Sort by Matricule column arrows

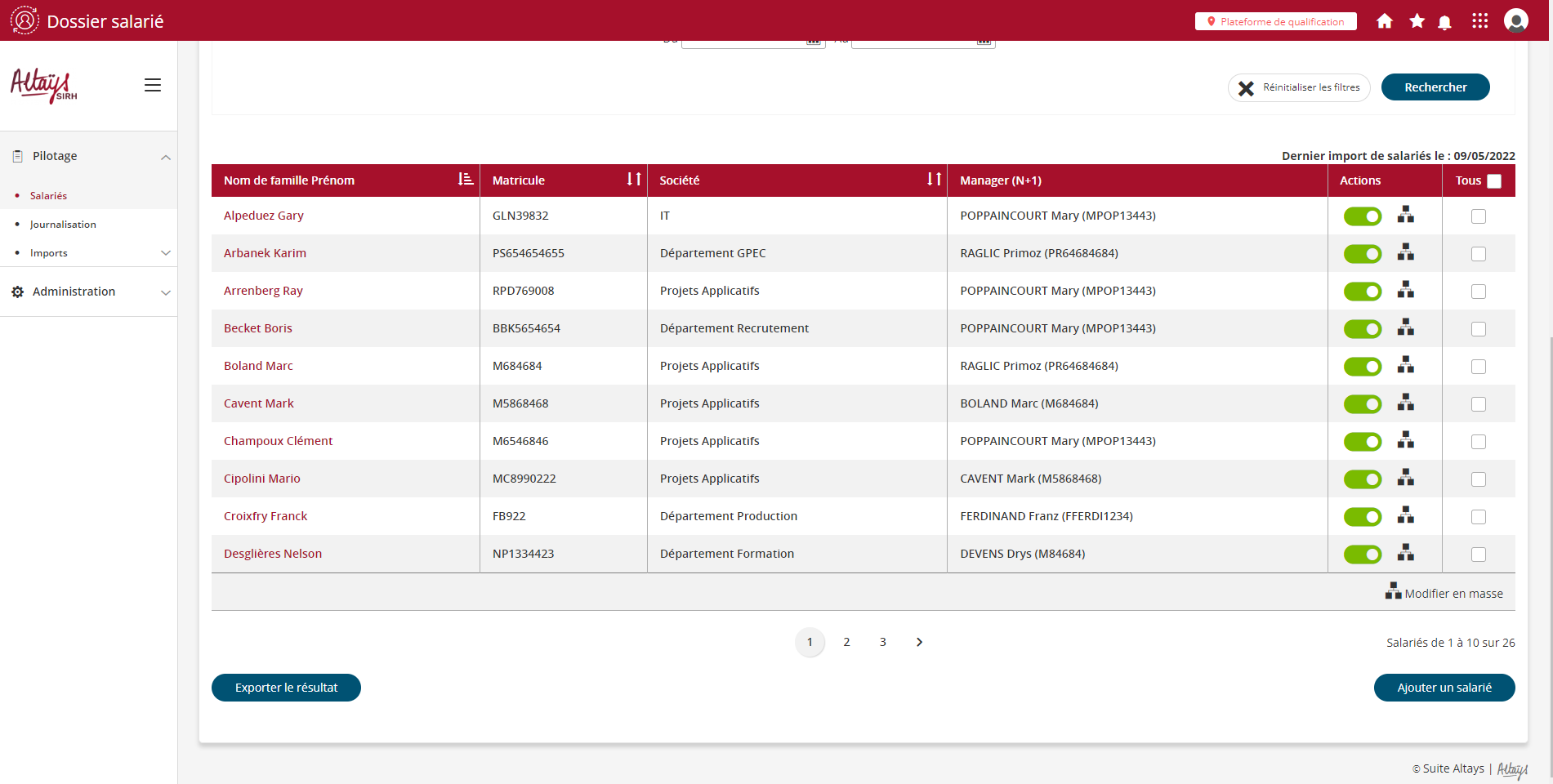pyautogui.click(x=633, y=180)
